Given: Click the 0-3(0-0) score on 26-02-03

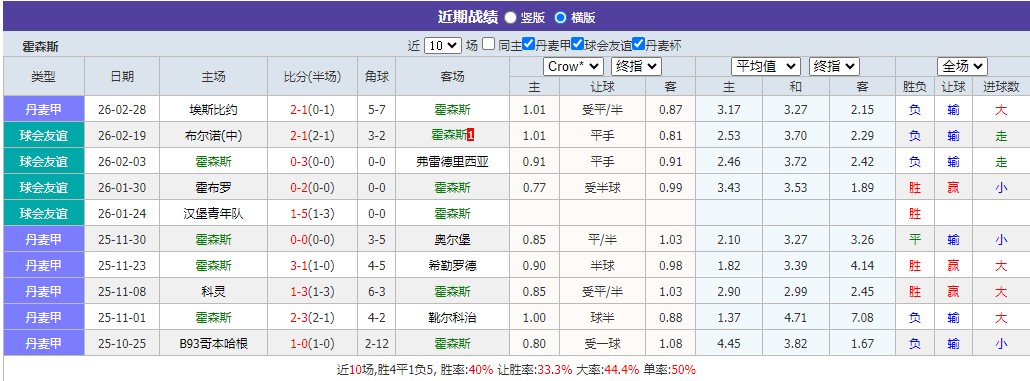Looking at the screenshot, I should point(313,162).
